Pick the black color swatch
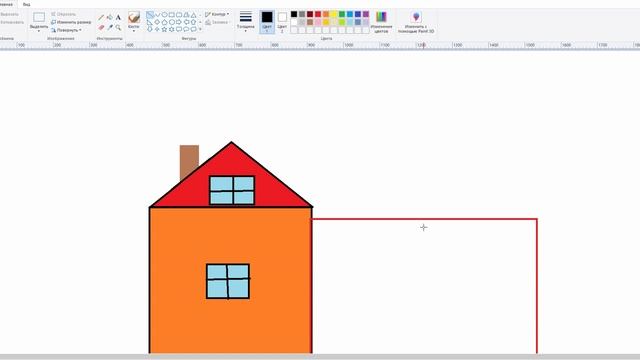This screenshot has width=640, height=360. click(294, 14)
